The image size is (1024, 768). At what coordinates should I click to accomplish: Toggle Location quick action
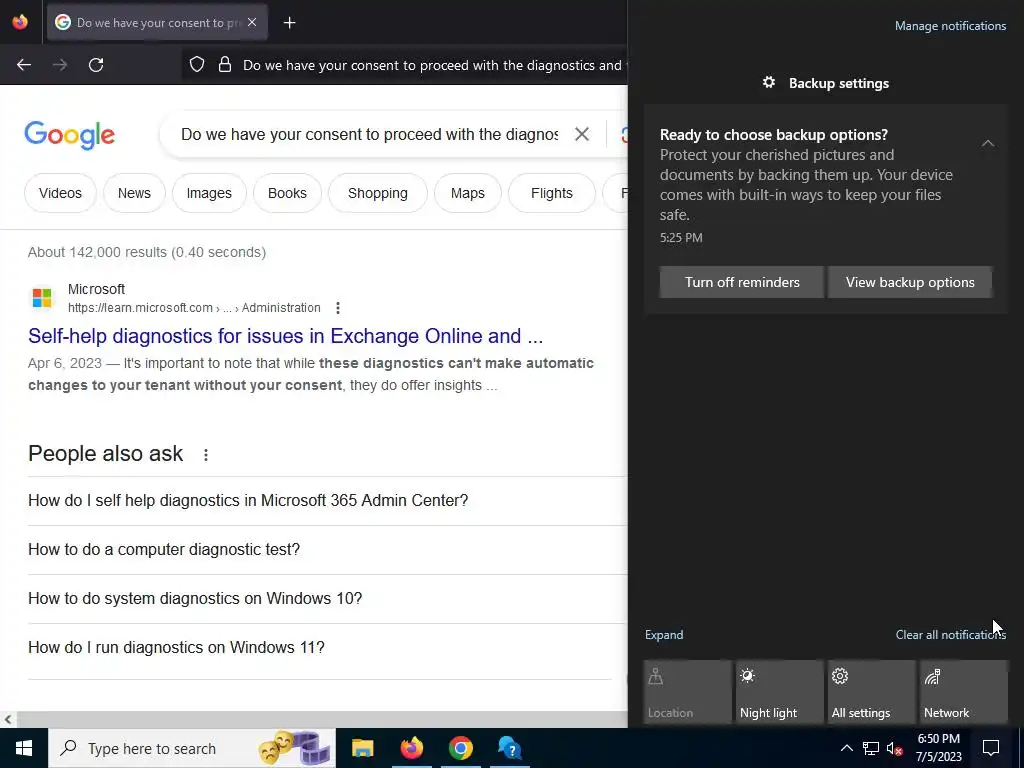point(688,692)
